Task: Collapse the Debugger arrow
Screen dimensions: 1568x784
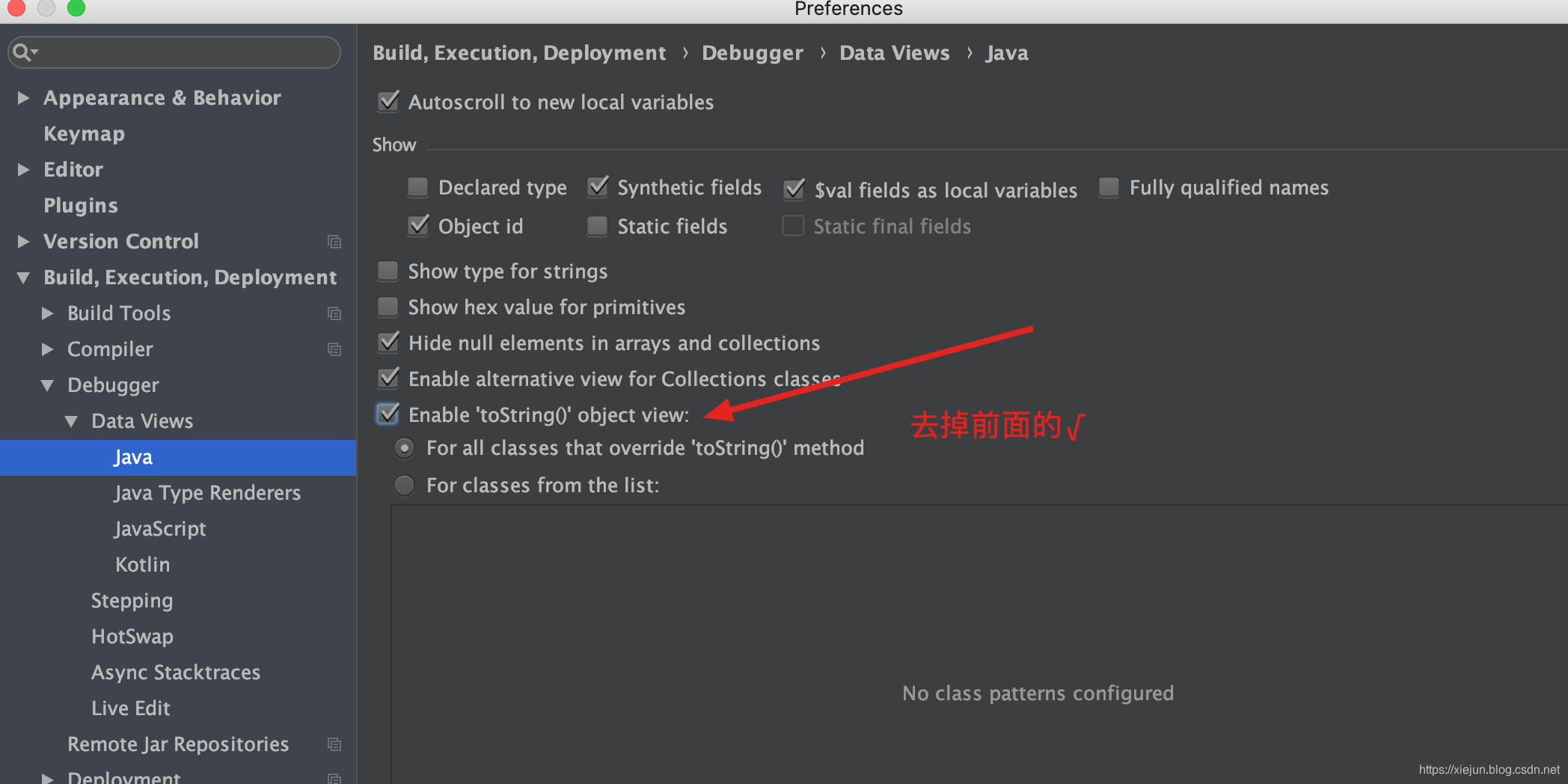Action: coord(47,385)
